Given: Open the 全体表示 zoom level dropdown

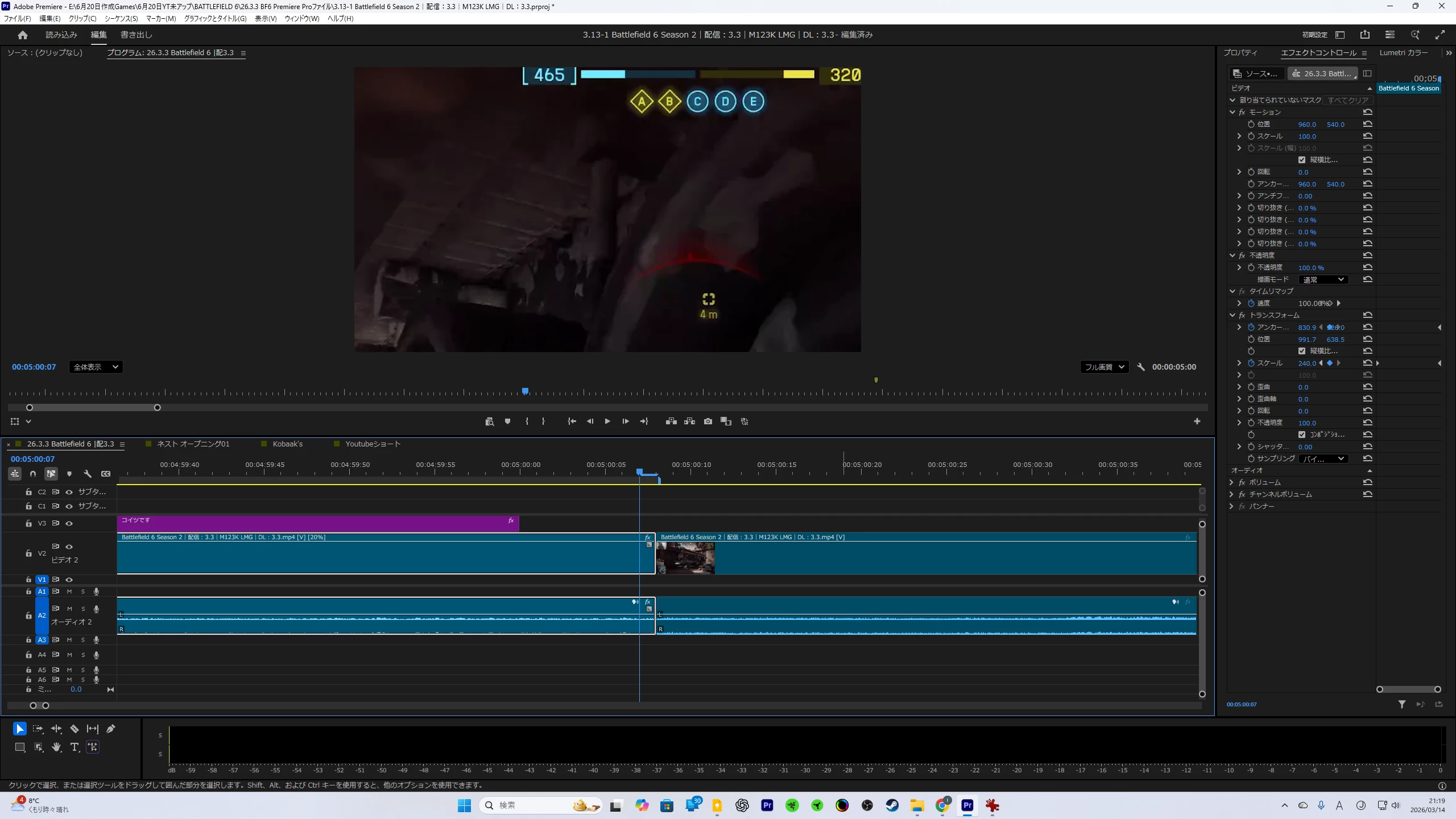Looking at the screenshot, I should (x=96, y=367).
